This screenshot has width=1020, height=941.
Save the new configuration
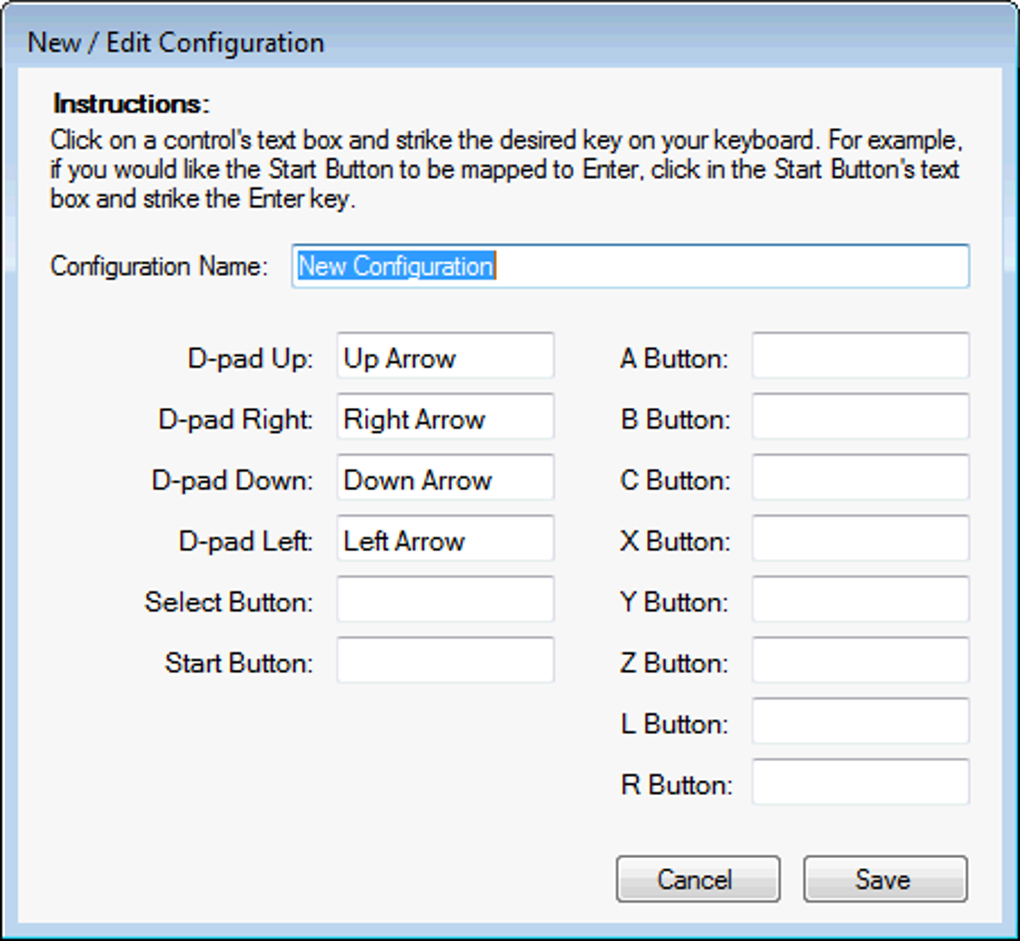[885, 879]
